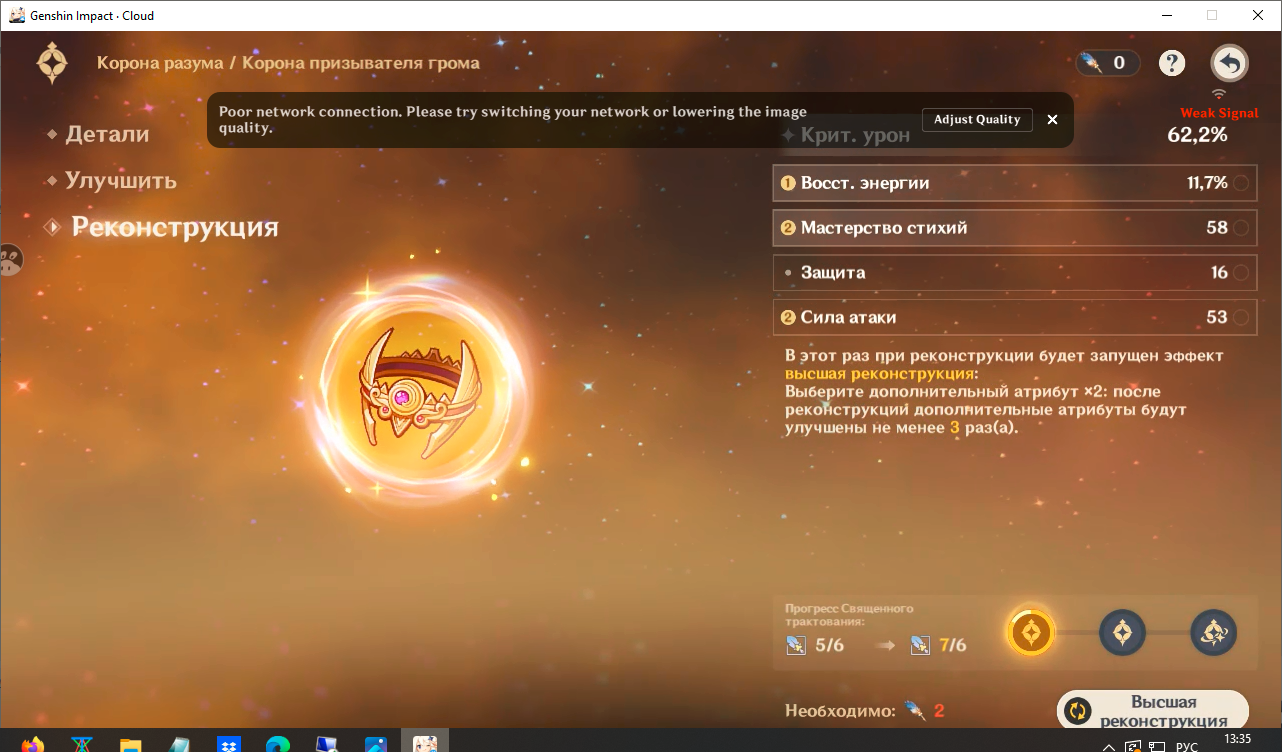This screenshot has width=1282, height=752.
Task: Maximize the Genshin Impact Cloud window
Action: click(x=1212, y=15)
